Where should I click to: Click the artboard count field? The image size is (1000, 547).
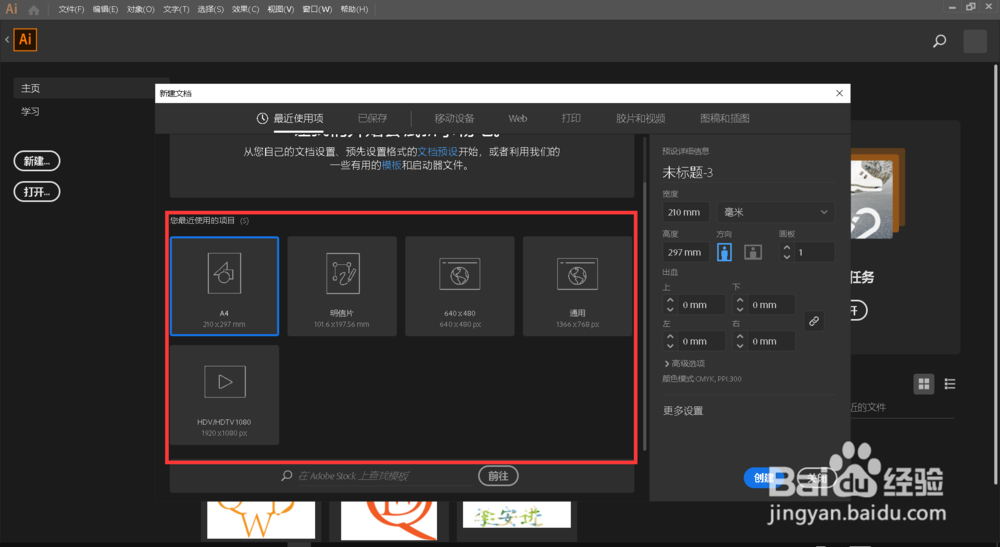(x=813, y=252)
